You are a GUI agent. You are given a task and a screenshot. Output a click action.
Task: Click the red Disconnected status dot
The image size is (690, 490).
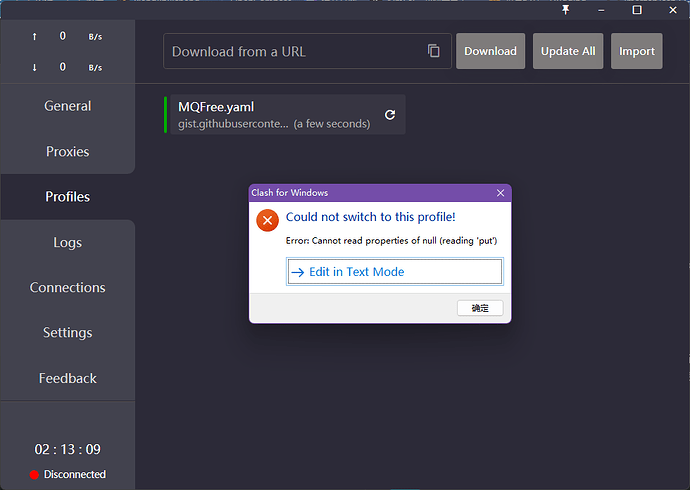click(x=34, y=475)
